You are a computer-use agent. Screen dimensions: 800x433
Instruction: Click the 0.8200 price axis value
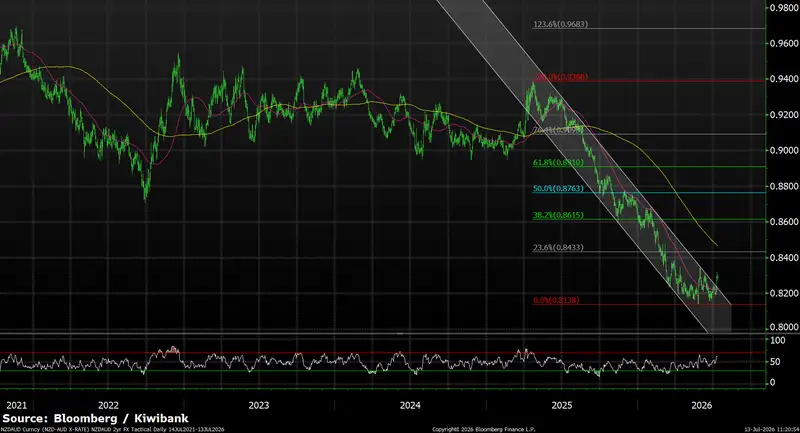(784, 293)
